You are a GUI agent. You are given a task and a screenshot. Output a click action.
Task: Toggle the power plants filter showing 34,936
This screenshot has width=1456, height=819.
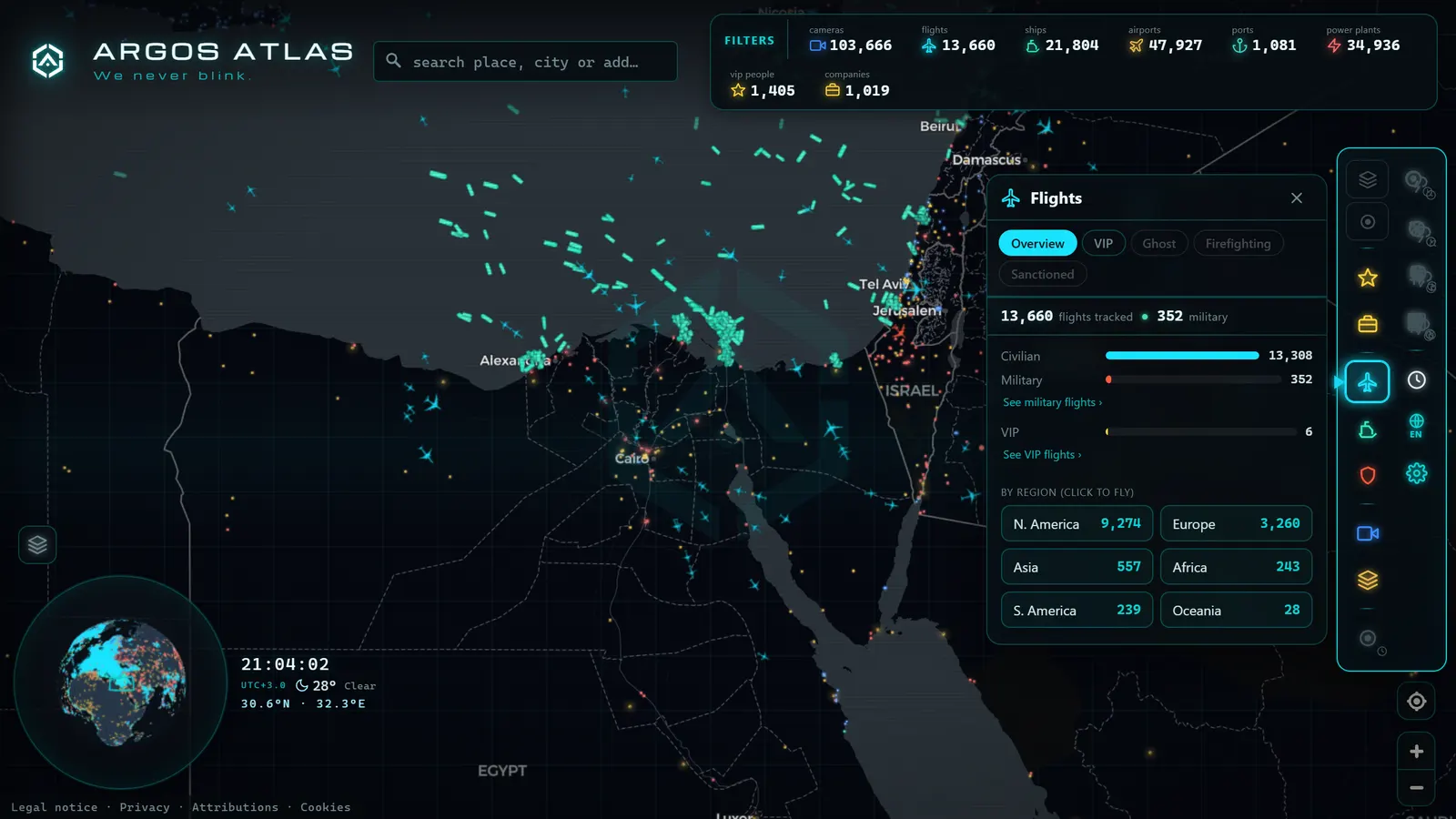click(x=1362, y=39)
